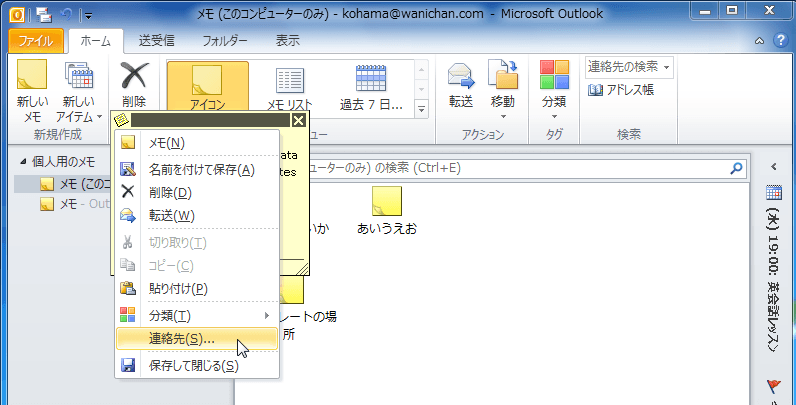Image resolution: width=796 pixels, height=405 pixels.
Task: Open the Quick Access customize dropdown
Action: [88, 16]
